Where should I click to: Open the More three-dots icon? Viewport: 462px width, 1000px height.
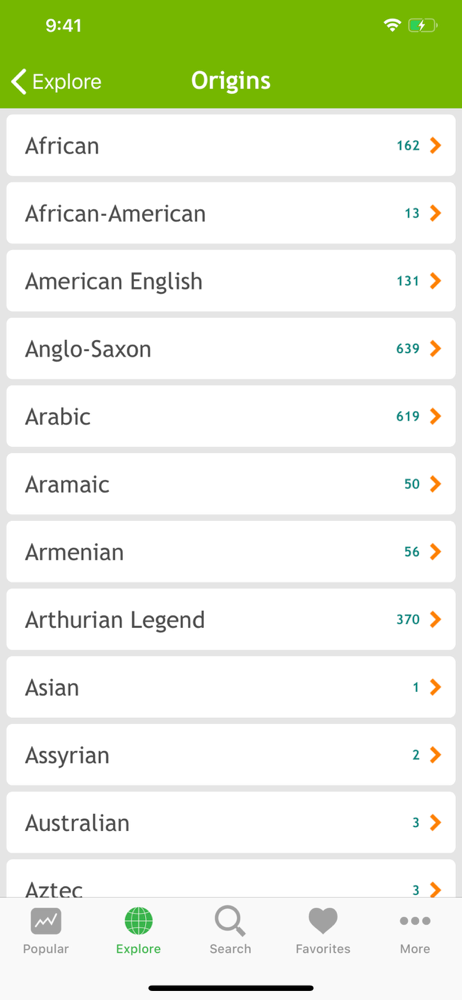[415, 921]
